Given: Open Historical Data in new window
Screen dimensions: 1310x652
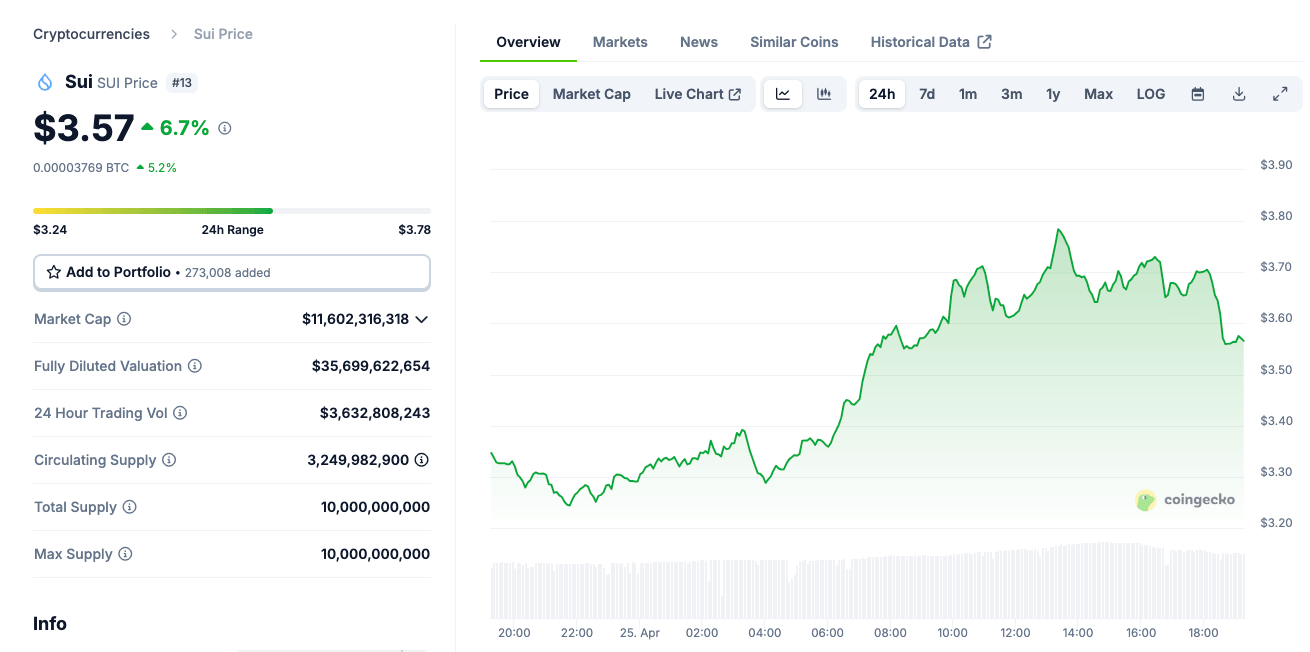Looking at the screenshot, I should tap(984, 42).
